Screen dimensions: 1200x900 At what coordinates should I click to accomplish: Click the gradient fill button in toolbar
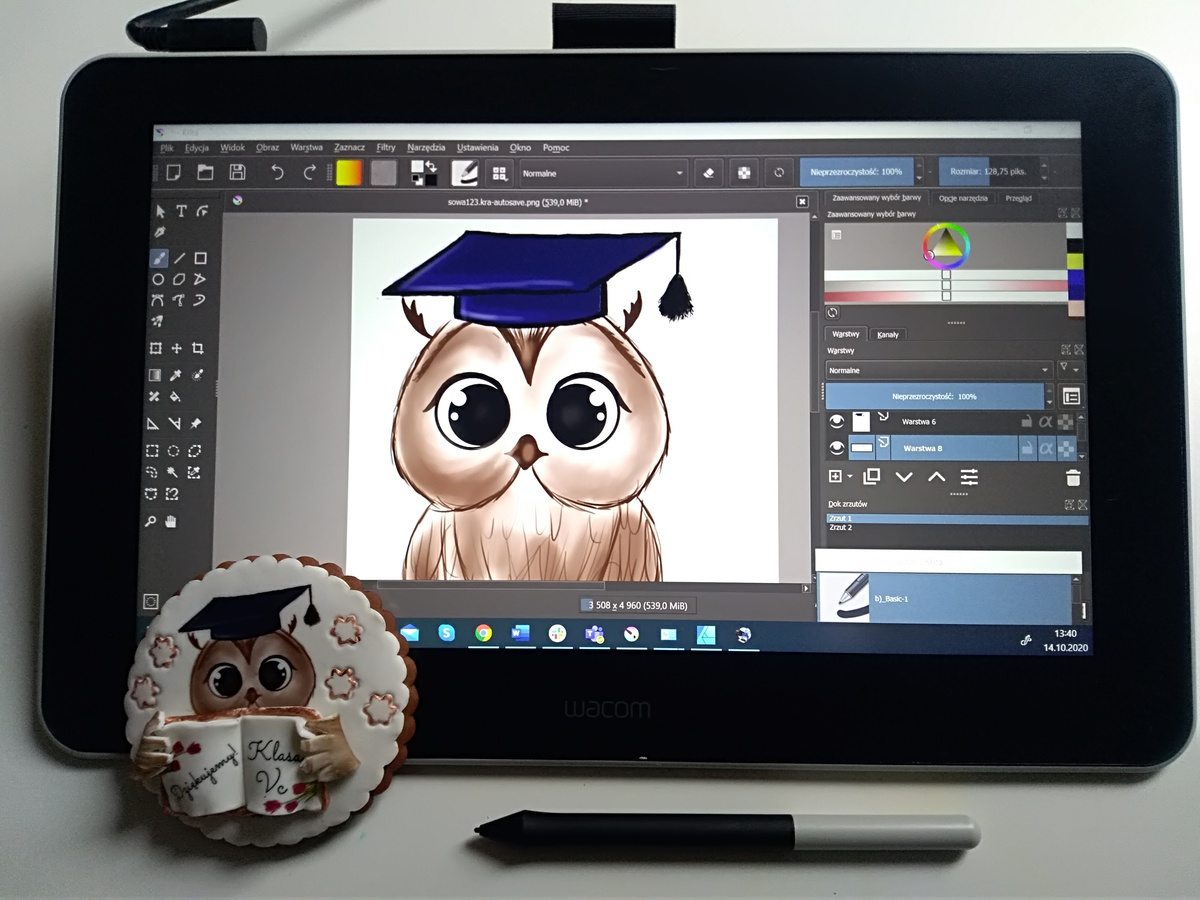pos(350,172)
